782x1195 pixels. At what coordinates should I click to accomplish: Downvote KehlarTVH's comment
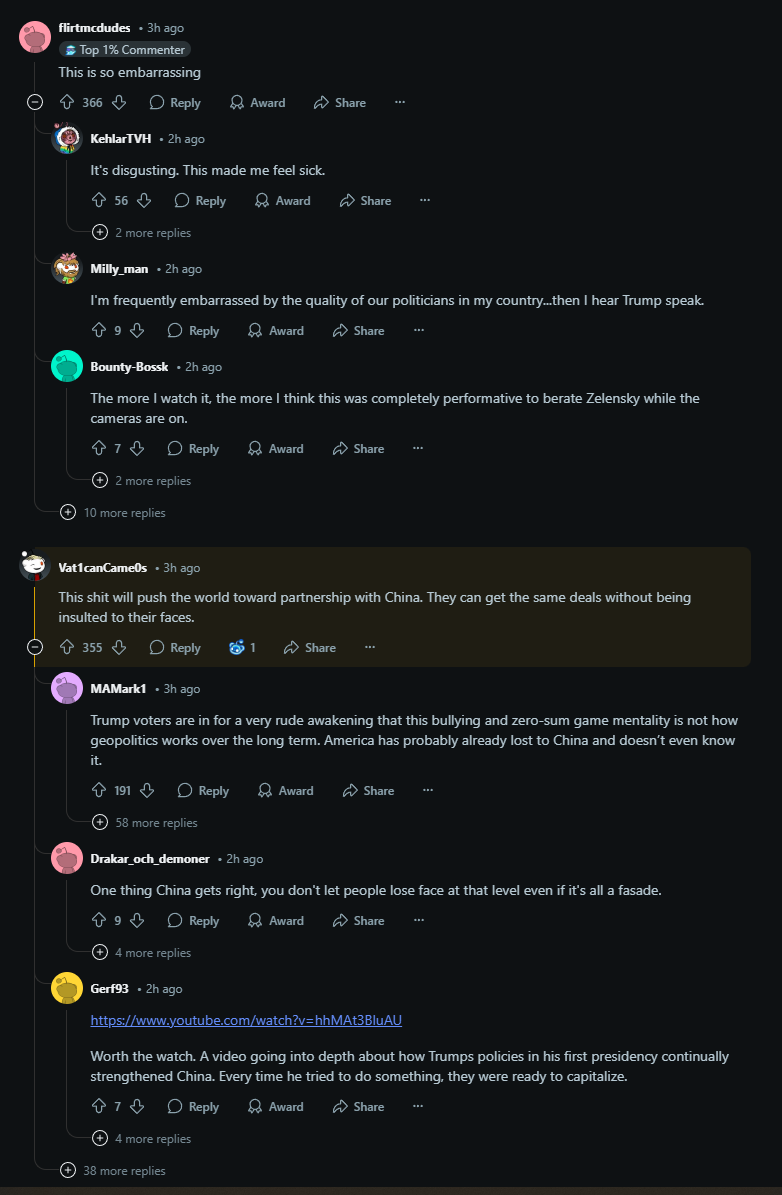click(144, 200)
